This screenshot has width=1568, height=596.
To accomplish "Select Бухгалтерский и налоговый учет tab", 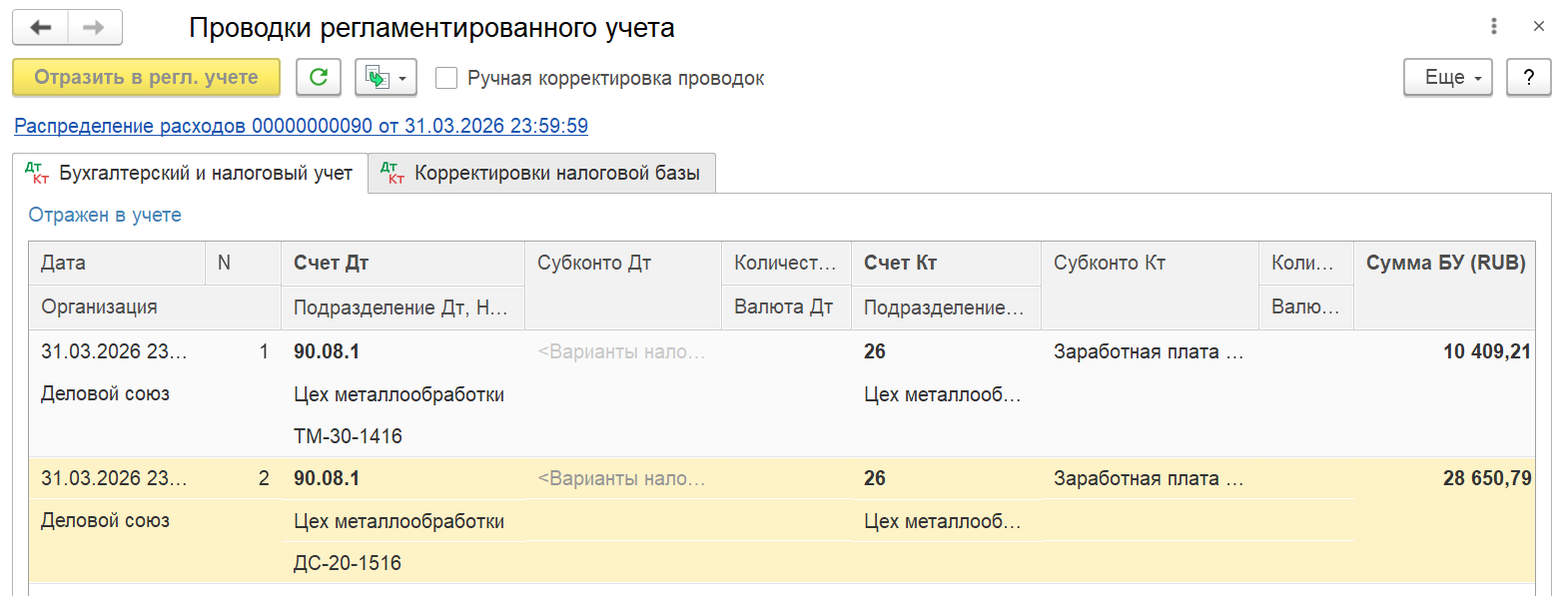I will tap(190, 173).
